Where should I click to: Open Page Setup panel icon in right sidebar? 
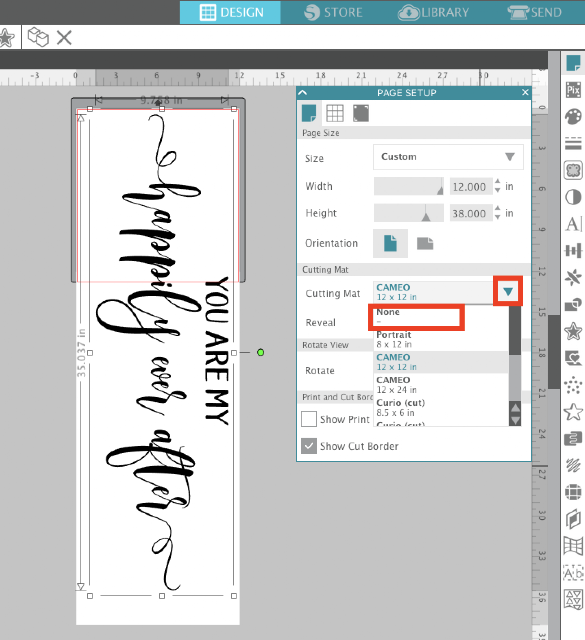coord(573,63)
